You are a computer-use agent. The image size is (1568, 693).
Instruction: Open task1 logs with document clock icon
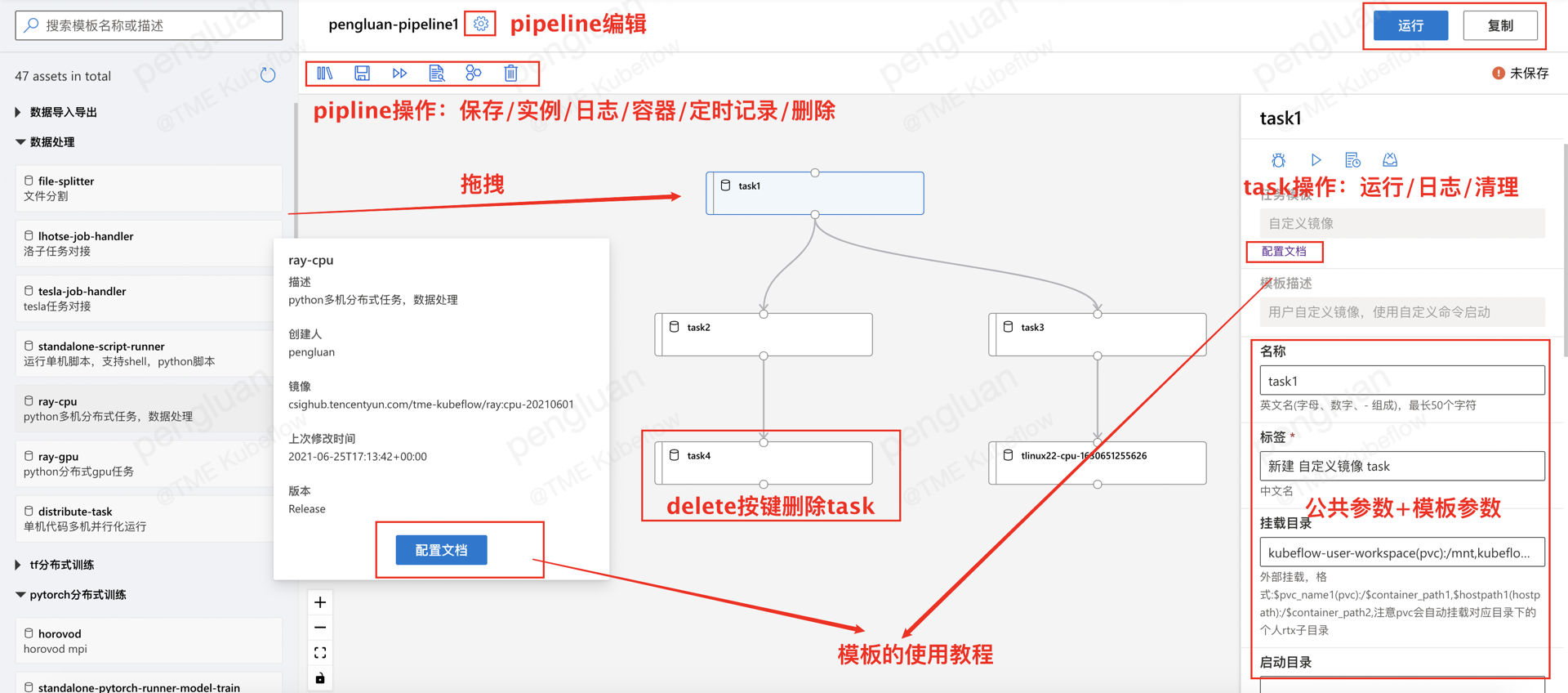click(1352, 160)
